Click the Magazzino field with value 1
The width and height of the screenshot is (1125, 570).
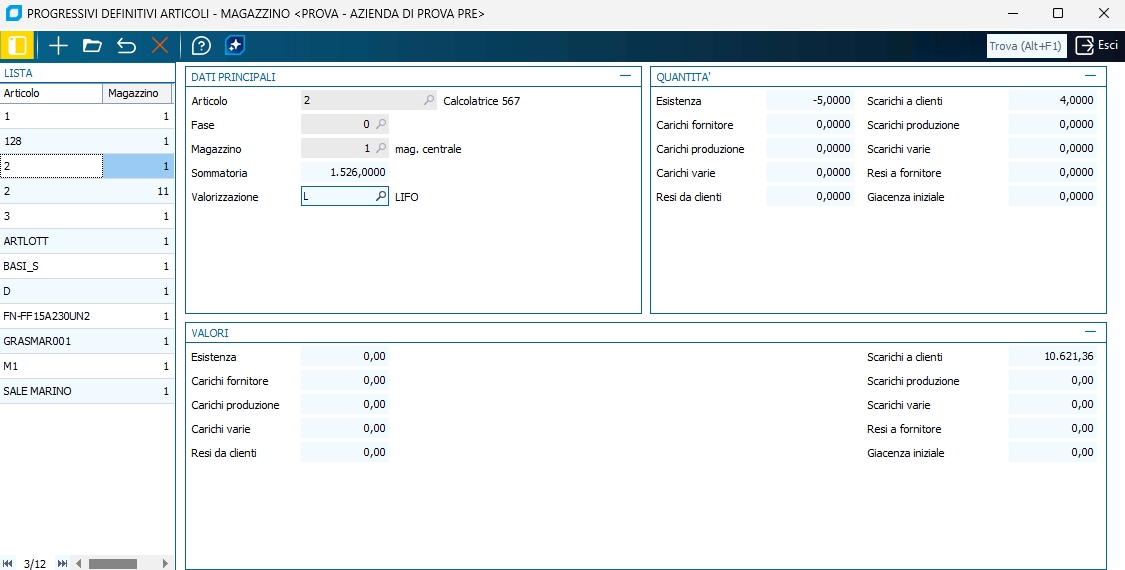coord(344,149)
